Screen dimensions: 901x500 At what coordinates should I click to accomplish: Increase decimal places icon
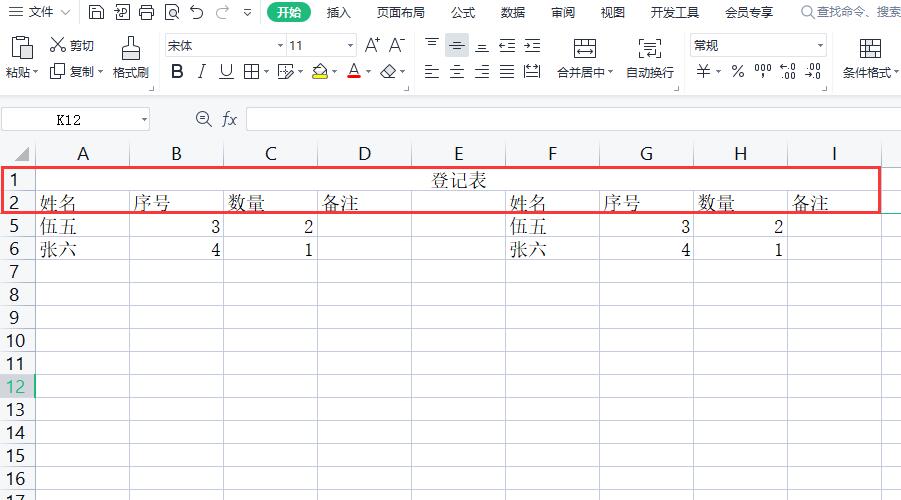pyautogui.click(x=788, y=72)
